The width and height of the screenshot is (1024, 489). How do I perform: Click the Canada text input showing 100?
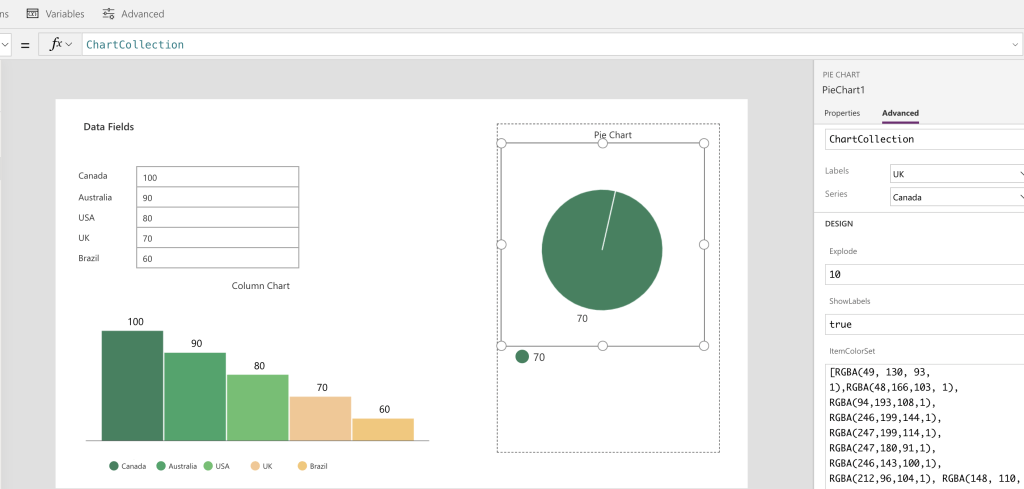pos(217,177)
